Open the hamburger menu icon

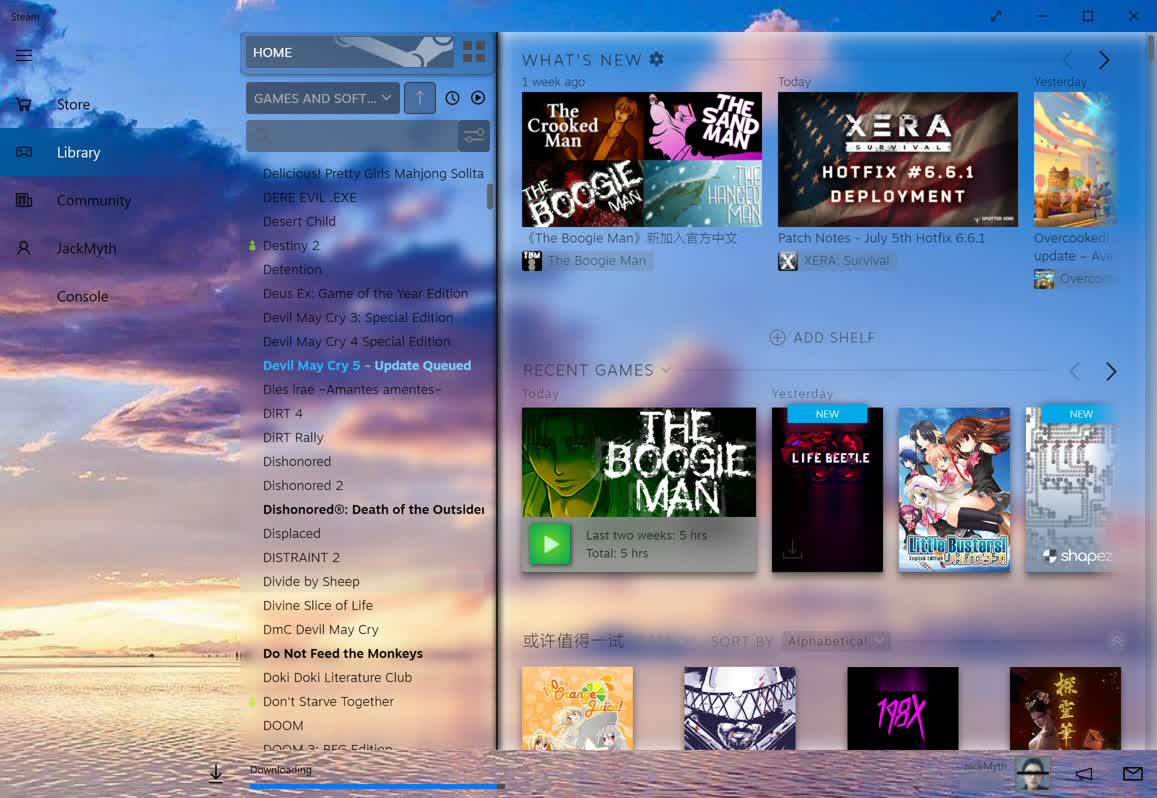coord(24,55)
